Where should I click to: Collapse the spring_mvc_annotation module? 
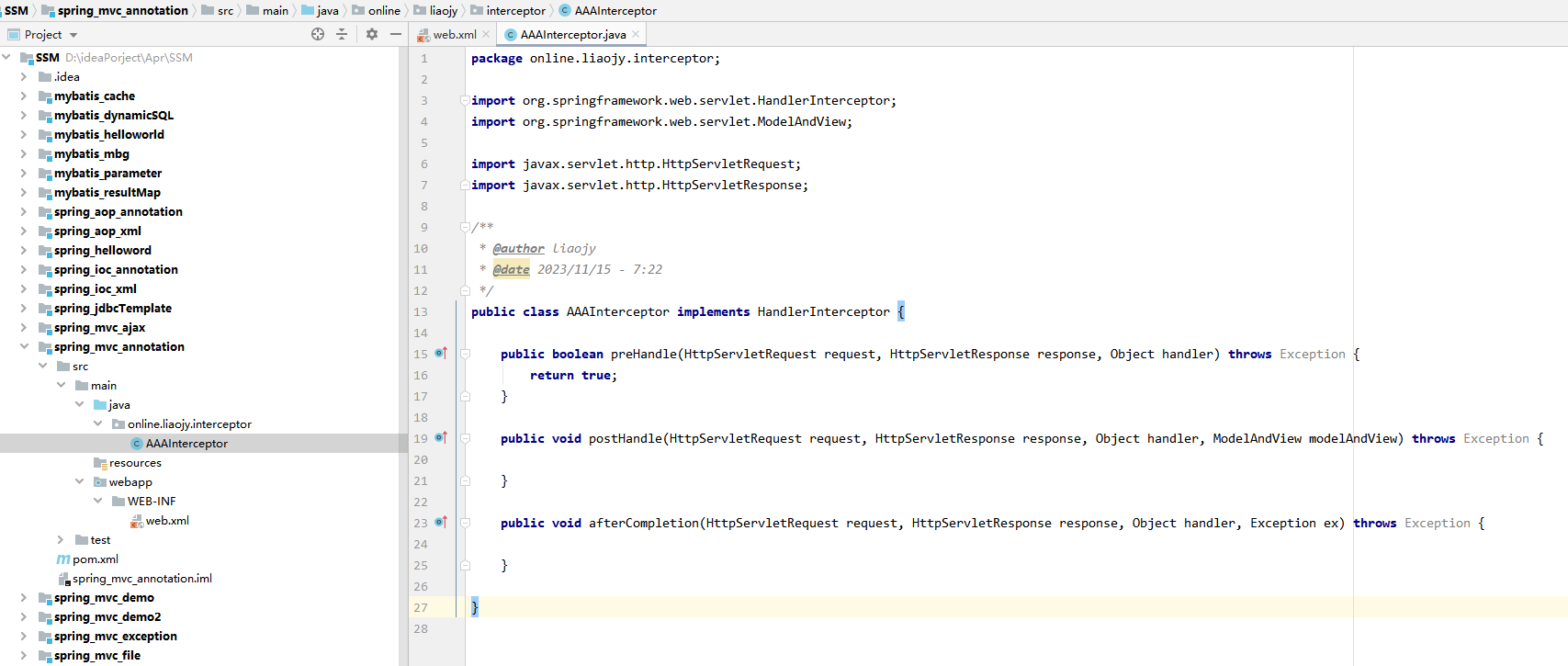pyautogui.click(x=24, y=346)
